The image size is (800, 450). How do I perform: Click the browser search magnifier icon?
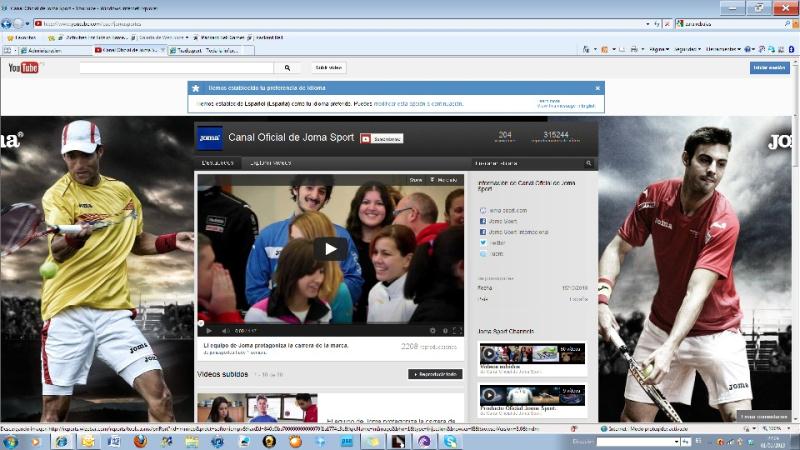787,23
